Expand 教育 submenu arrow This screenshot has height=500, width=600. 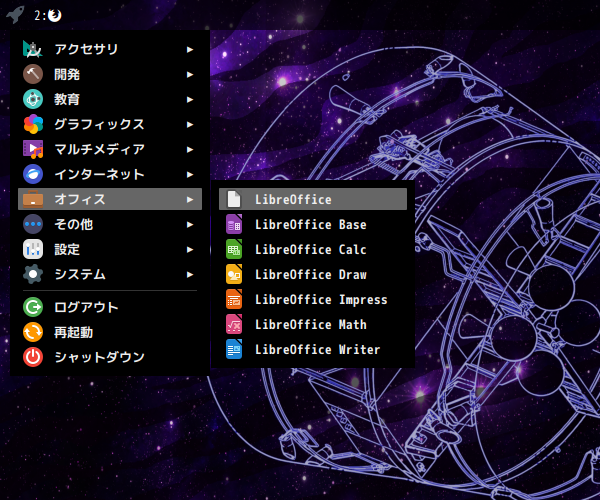190,99
